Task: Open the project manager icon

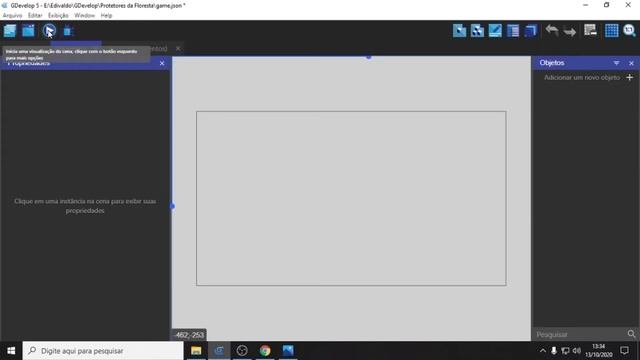Action: pyautogui.click(x=10, y=31)
